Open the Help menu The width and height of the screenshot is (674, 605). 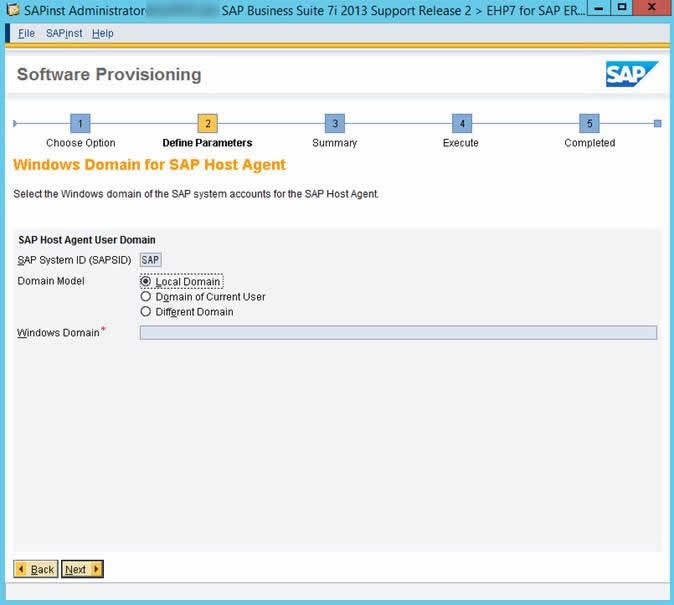pos(103,33)
